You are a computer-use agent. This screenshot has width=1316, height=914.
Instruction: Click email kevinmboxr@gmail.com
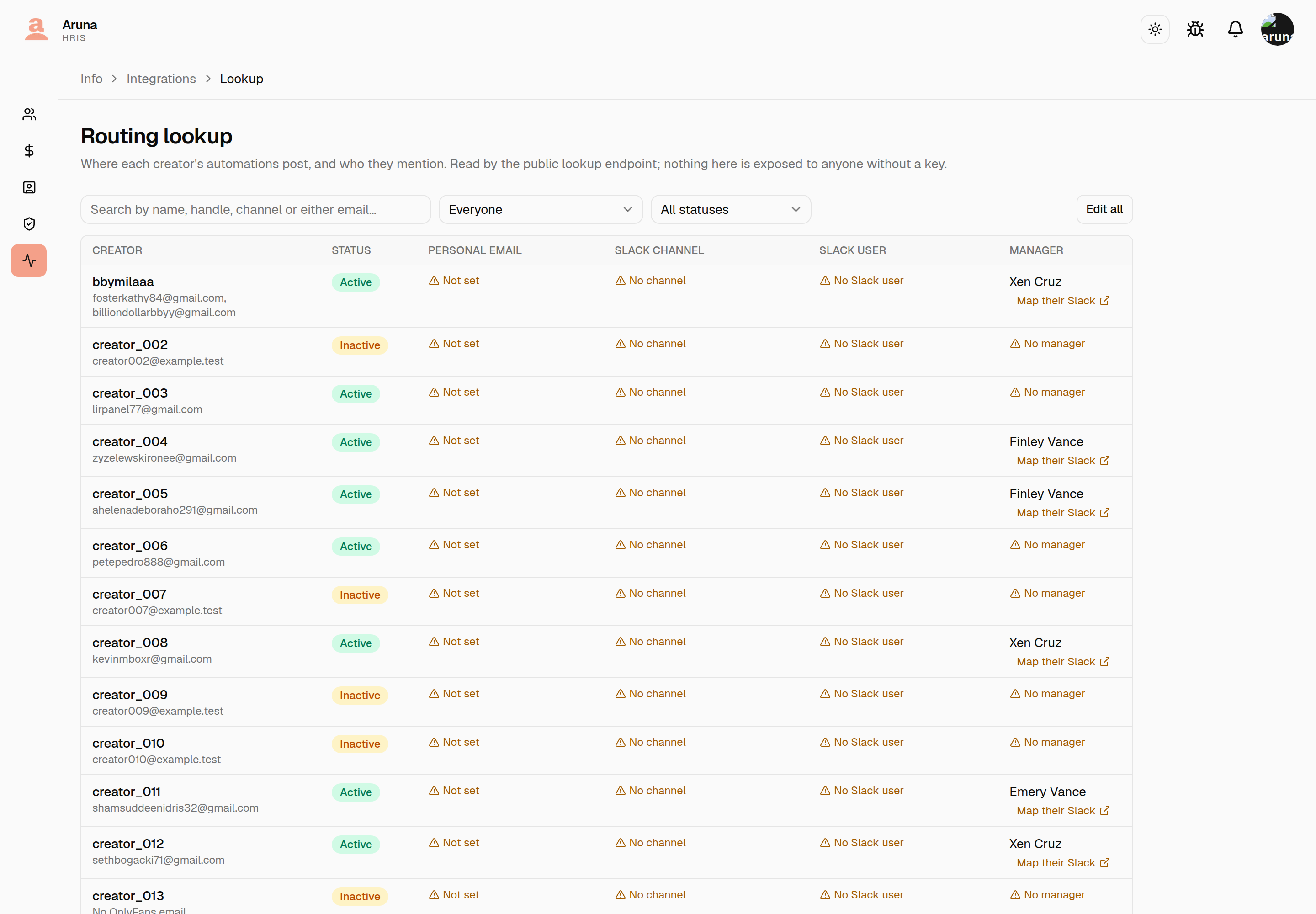pos(152,659)
